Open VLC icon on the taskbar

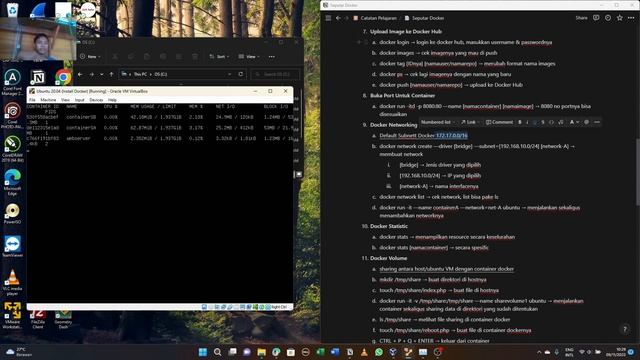(364, 352)
